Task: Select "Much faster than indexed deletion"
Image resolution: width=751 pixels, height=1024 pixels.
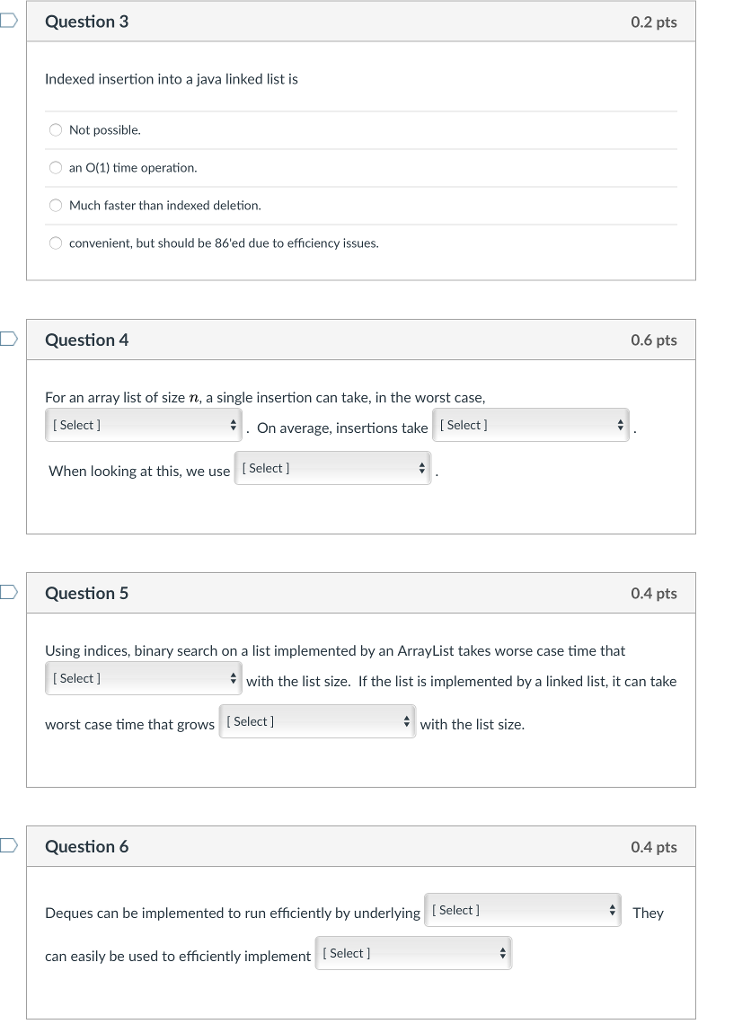Action: click(x=56, y=205)
